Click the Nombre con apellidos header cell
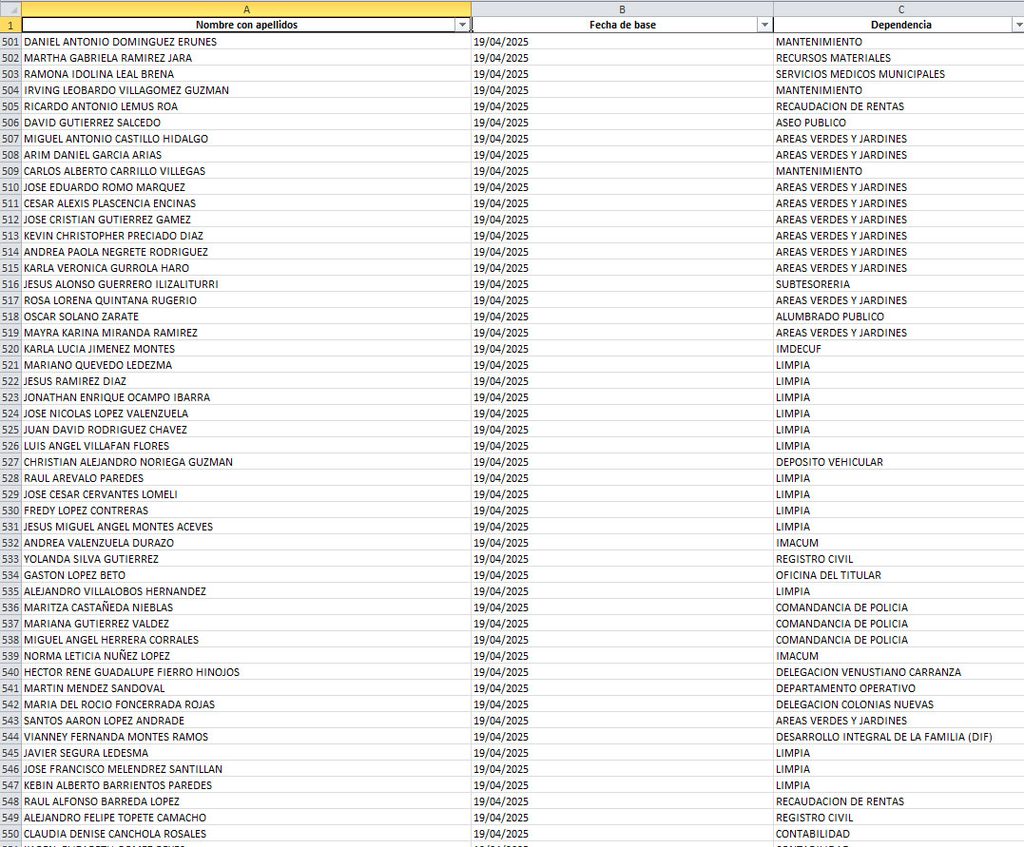This screenshot has height=847, width=1024. point(246,25)
